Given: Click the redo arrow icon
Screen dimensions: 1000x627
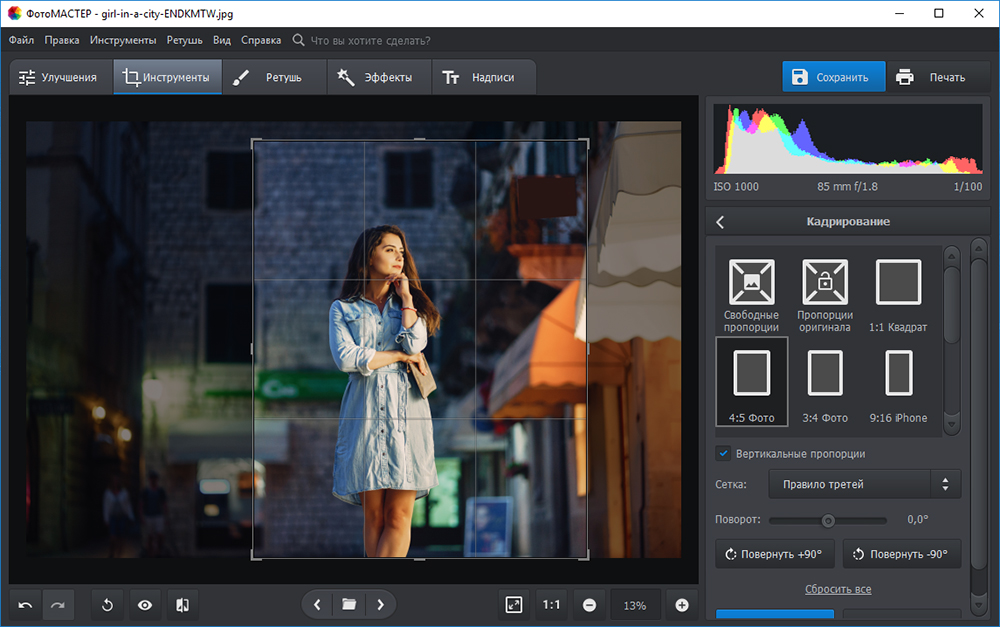Looking at the screenshot, I should 58,605.
